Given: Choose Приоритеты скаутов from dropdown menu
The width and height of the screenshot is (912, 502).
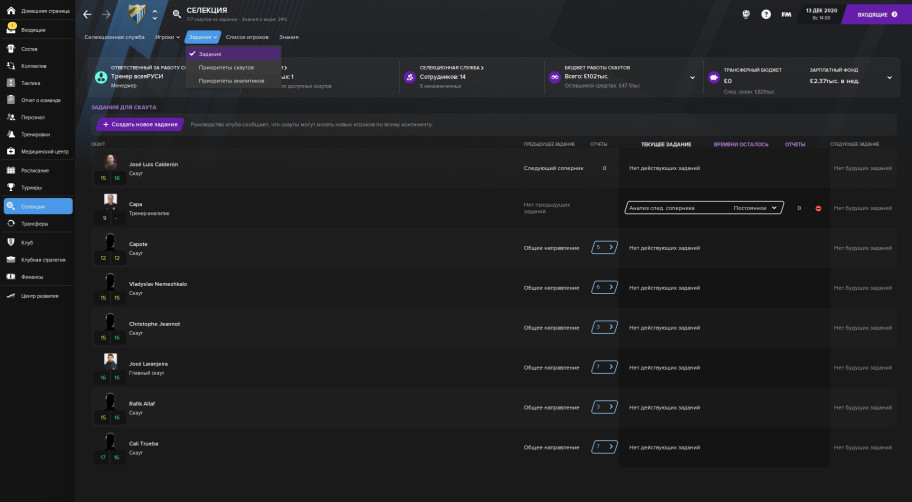Looking at the screenshot, I should [x=226, y=67].
